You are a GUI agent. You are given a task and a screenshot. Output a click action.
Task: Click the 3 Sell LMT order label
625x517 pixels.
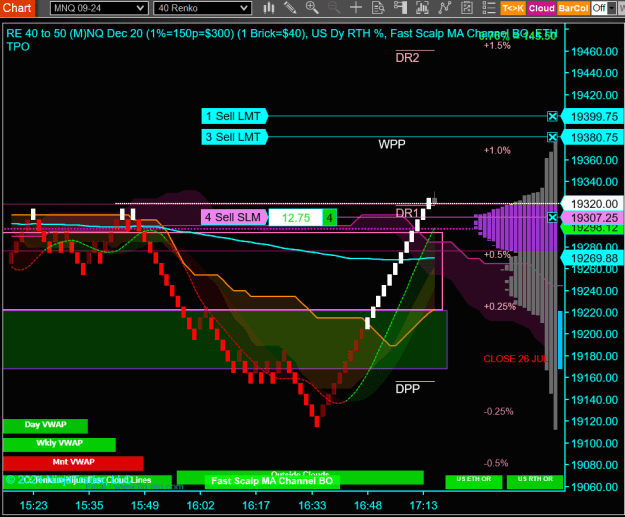(234, 137)
